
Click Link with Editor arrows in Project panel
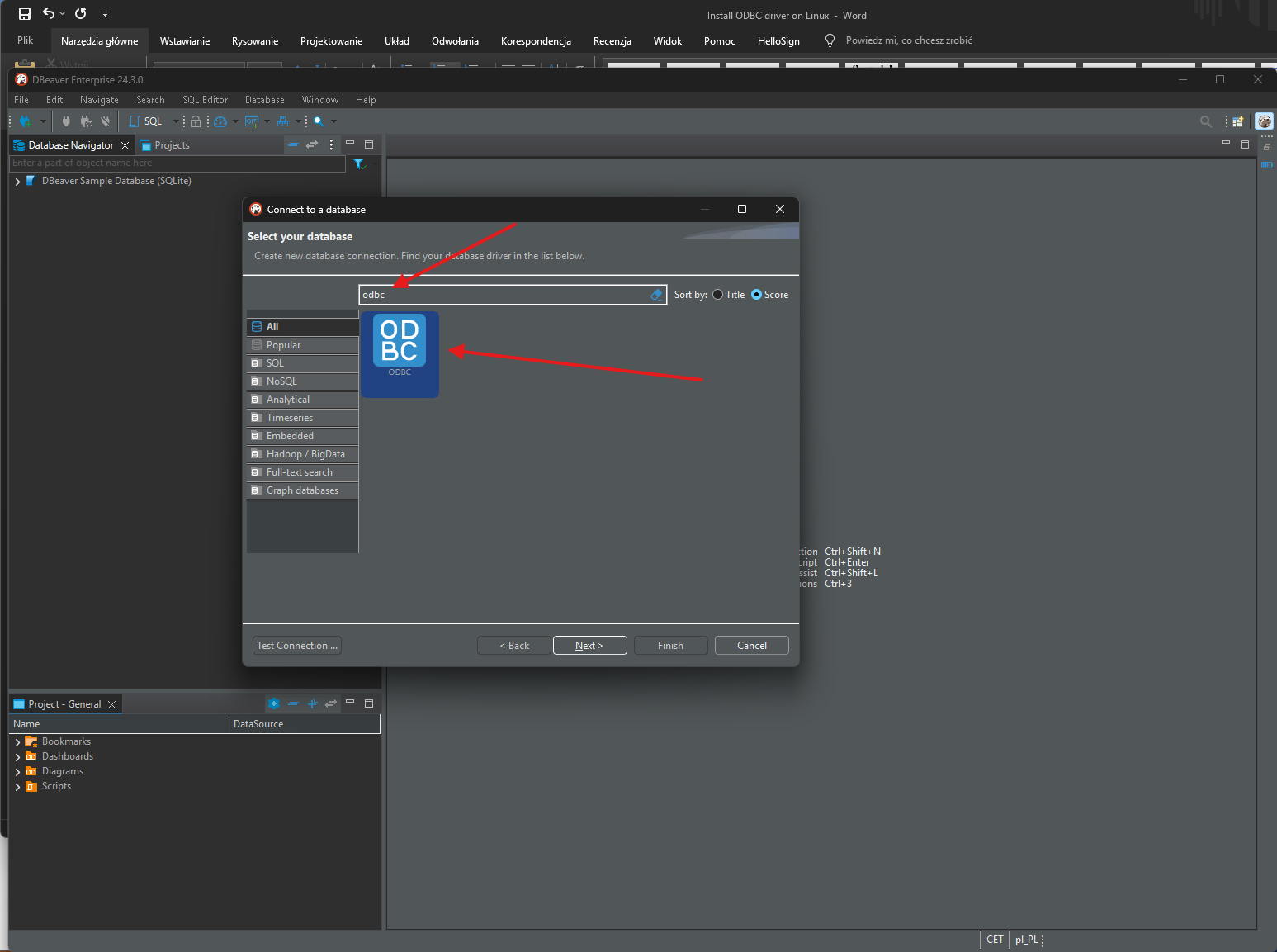point(331,703)
